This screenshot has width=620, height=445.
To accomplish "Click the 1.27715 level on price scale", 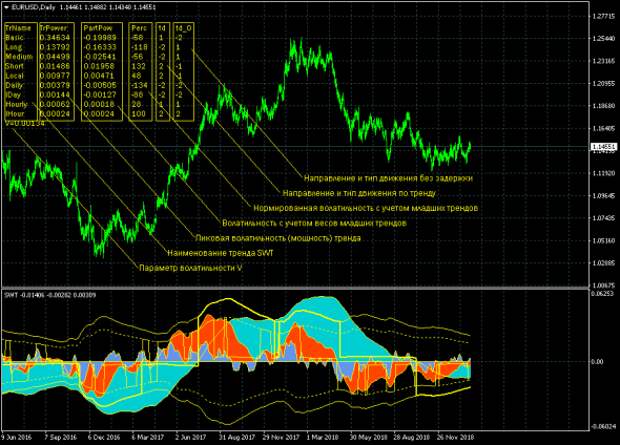I will [x=603, y=17].
